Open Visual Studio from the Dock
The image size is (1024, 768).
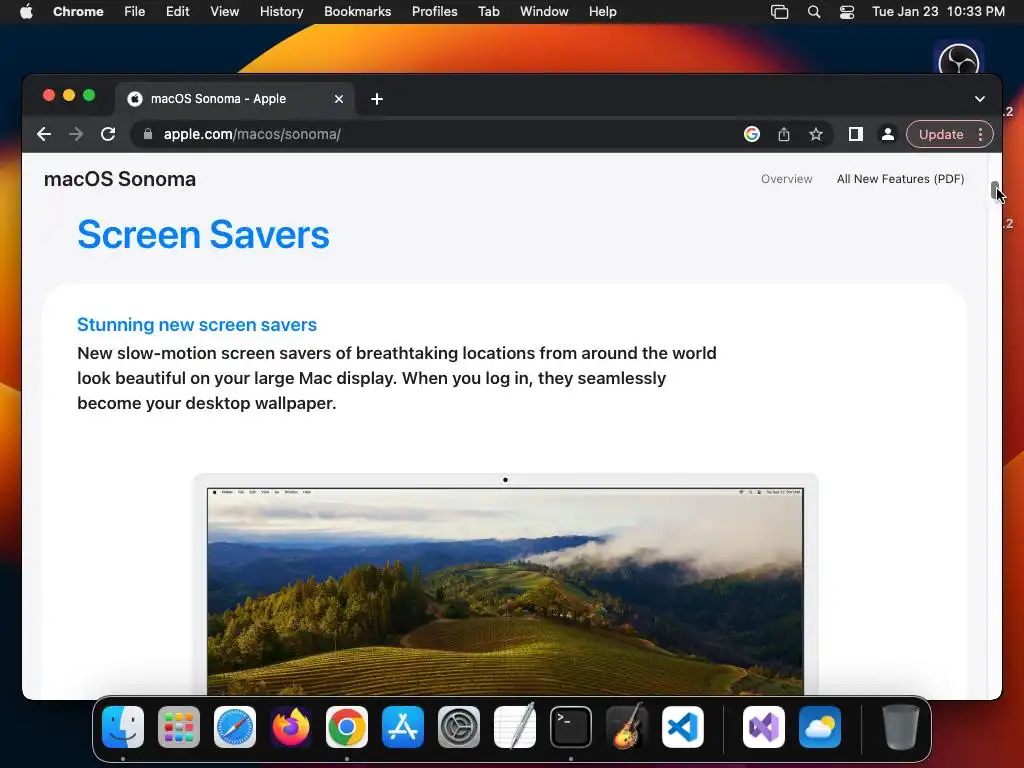[764, 727]
